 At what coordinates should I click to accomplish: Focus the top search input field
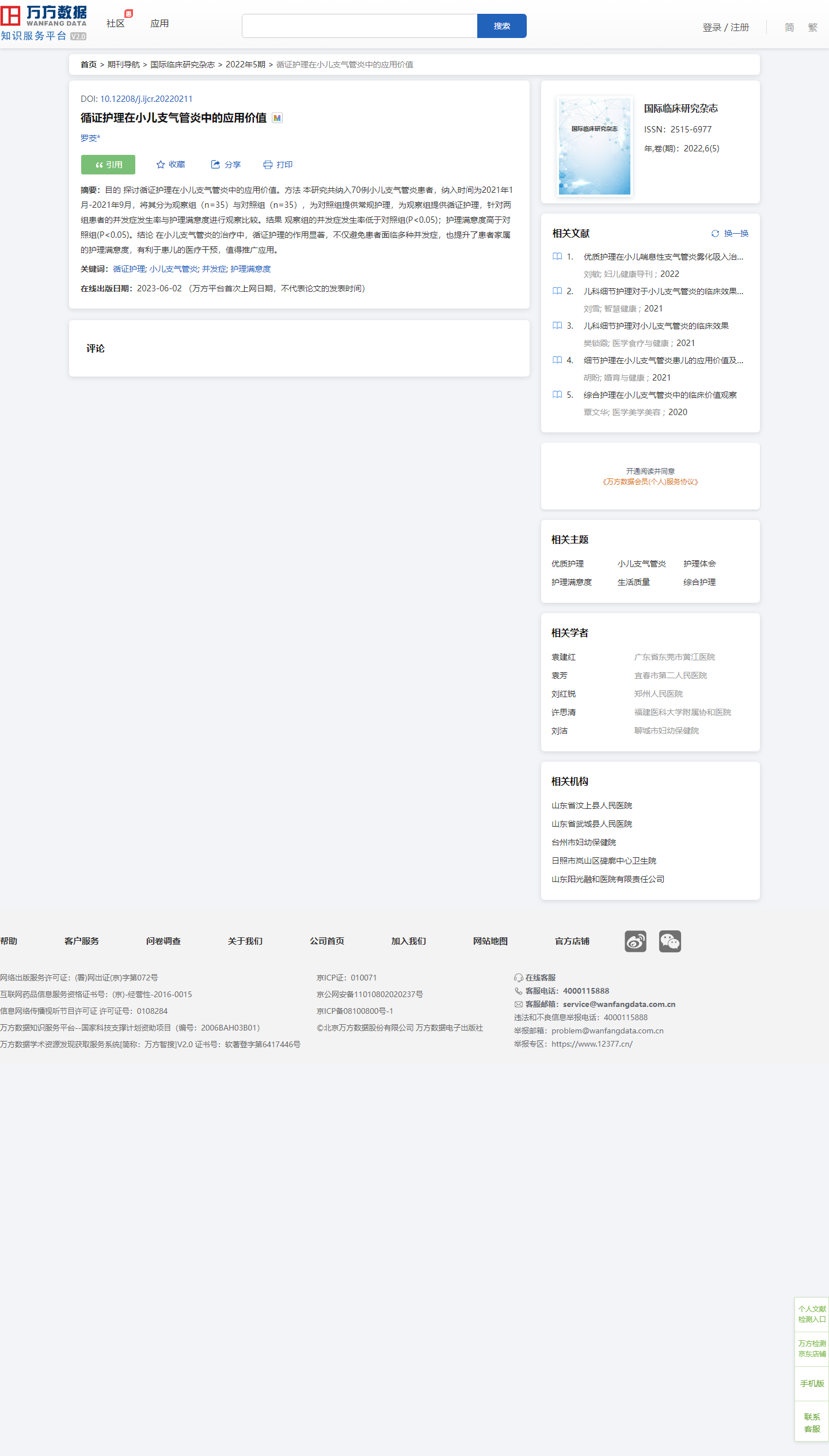pos(360,26)
